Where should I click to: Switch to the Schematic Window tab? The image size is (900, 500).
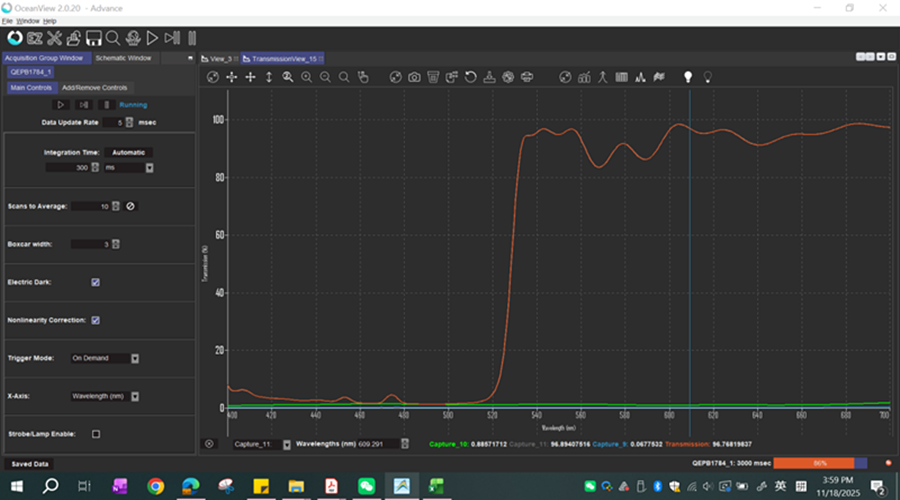(123, 58)
